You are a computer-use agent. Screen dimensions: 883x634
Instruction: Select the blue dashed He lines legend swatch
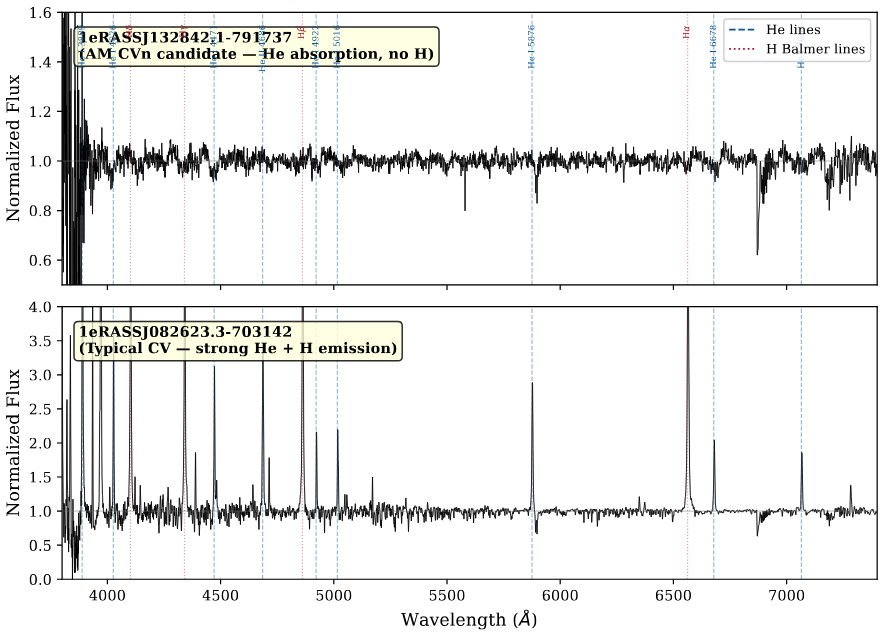click(745, 30)
